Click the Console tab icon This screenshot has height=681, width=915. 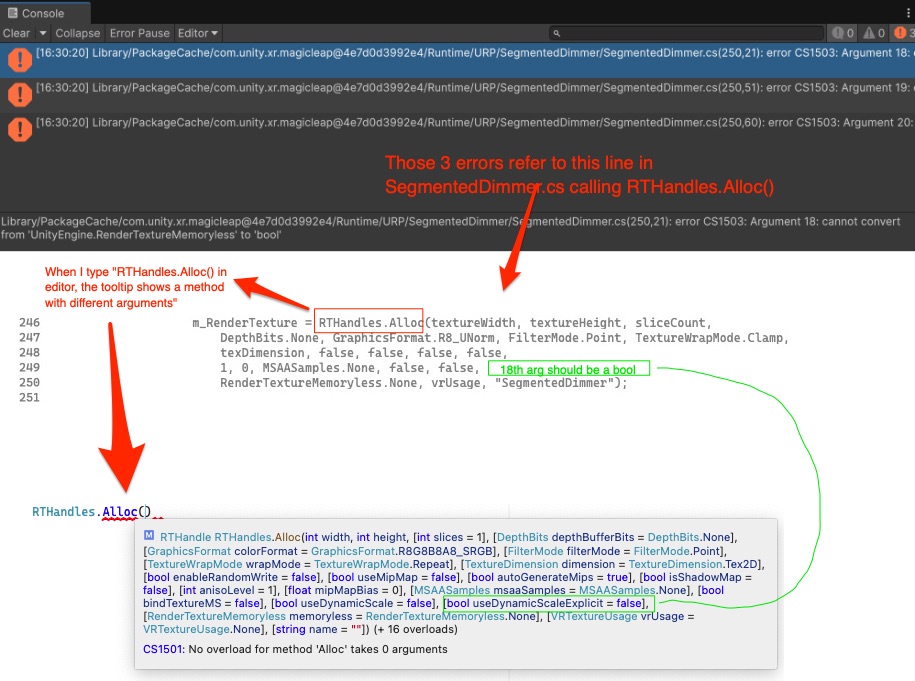(x=12, y=13)
